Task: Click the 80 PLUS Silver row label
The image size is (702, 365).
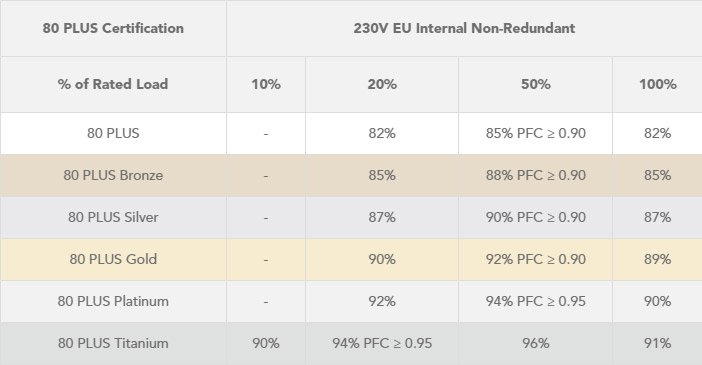Action: coord(113,217)
